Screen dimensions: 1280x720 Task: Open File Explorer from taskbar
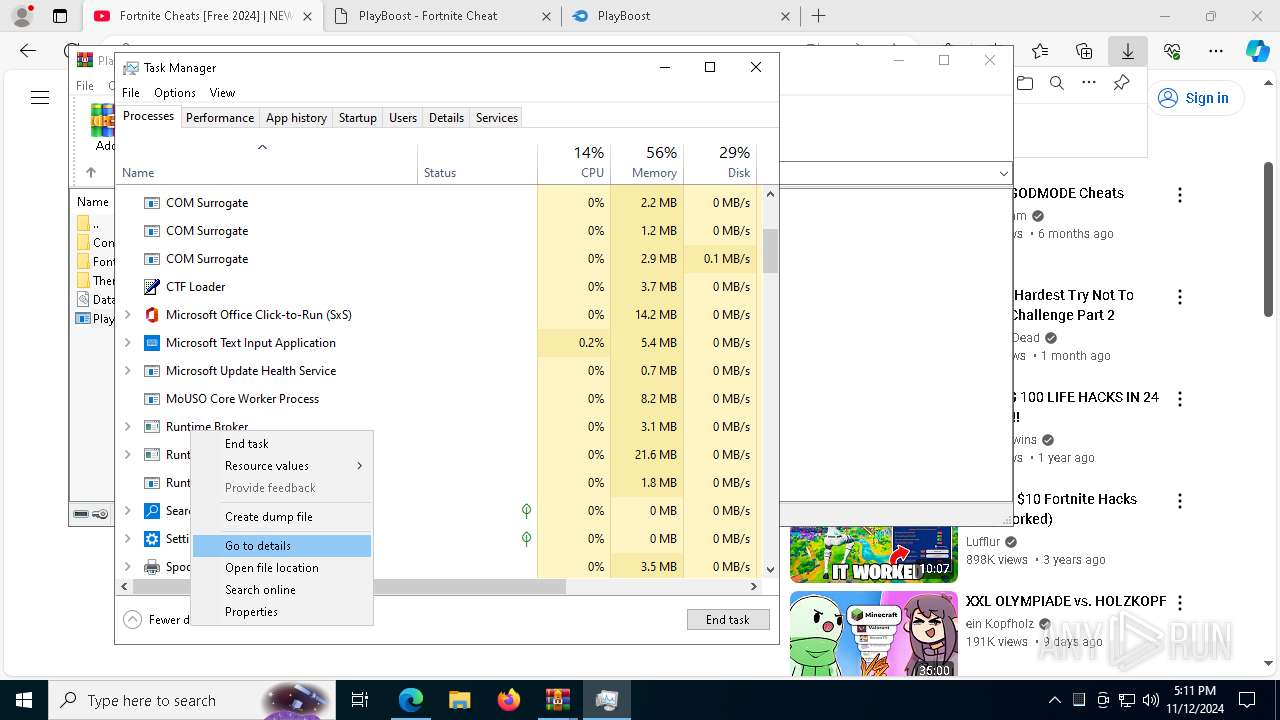pos(459,700)
